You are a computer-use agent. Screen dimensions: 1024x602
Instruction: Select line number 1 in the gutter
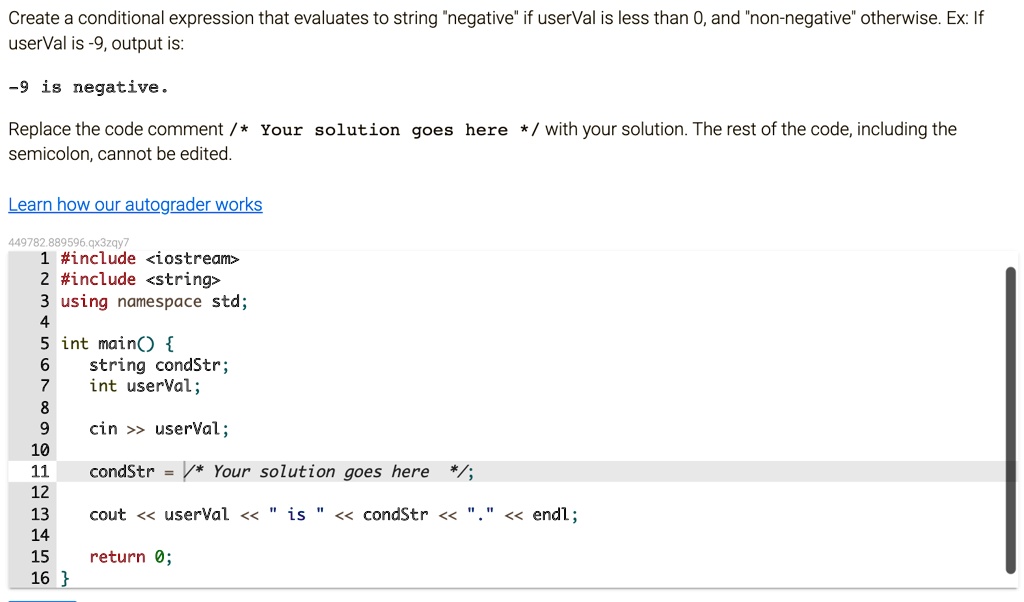coord(44,259)
